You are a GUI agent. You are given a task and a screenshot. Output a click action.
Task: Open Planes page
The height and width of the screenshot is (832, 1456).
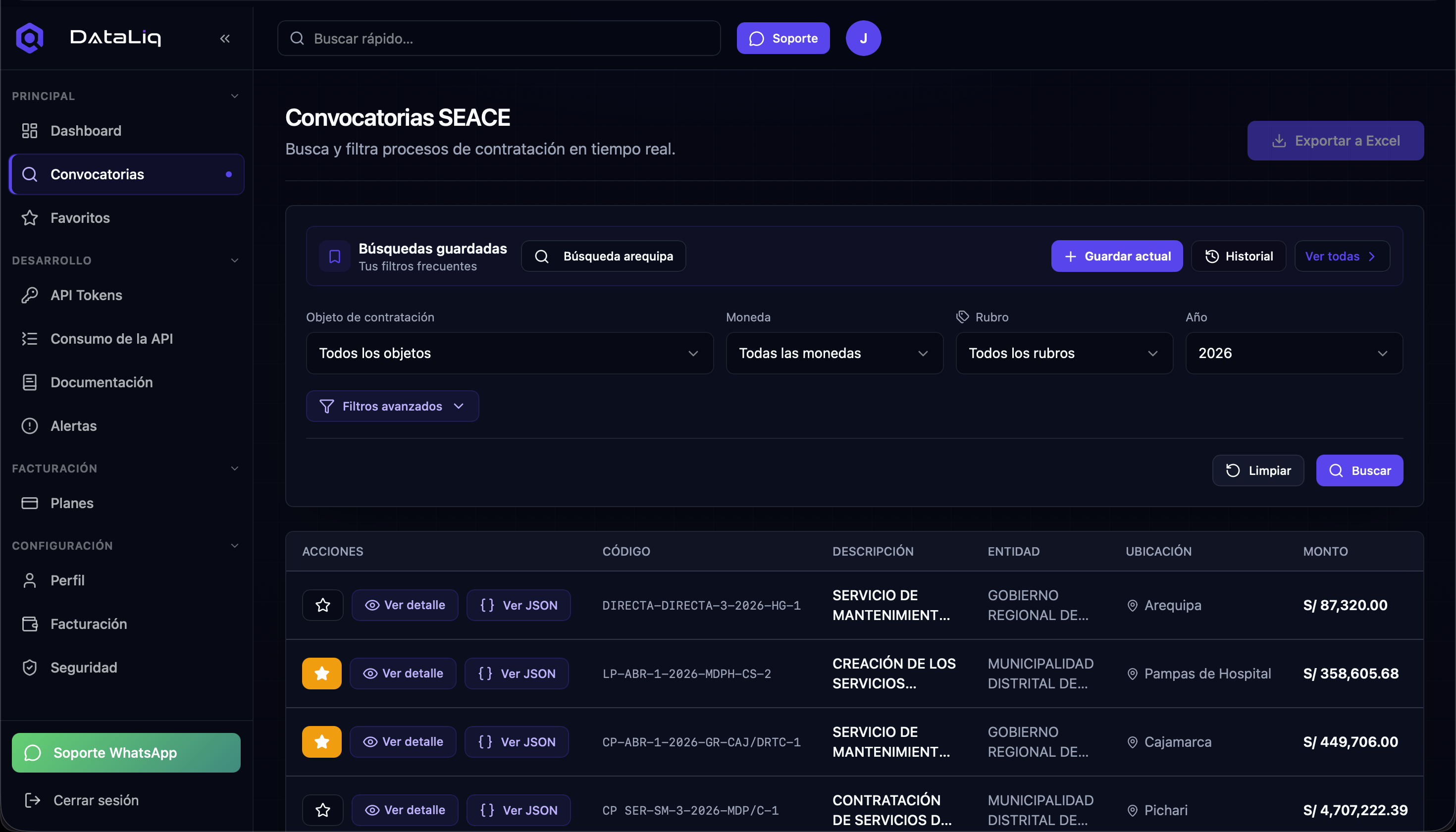(127, 503)
